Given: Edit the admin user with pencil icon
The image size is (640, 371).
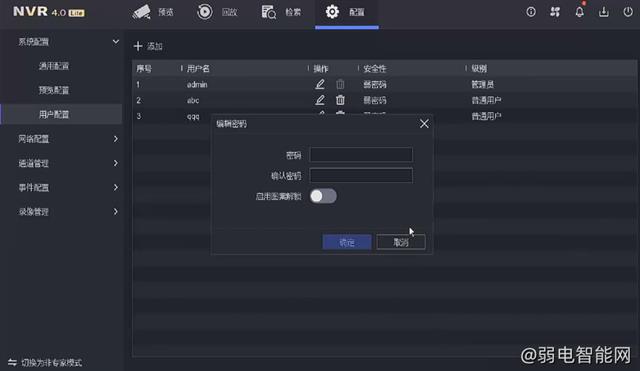Looking at the screenshot, I should coord(320,84).
